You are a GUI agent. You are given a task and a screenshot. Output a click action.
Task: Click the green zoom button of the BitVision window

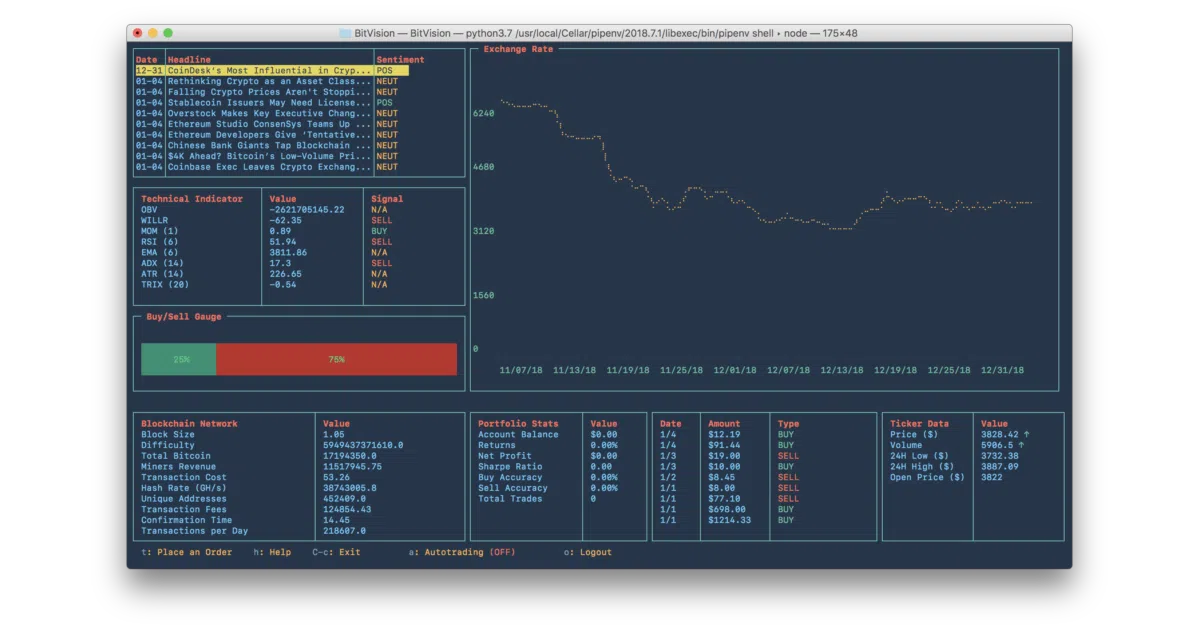[x=168, y=33]
